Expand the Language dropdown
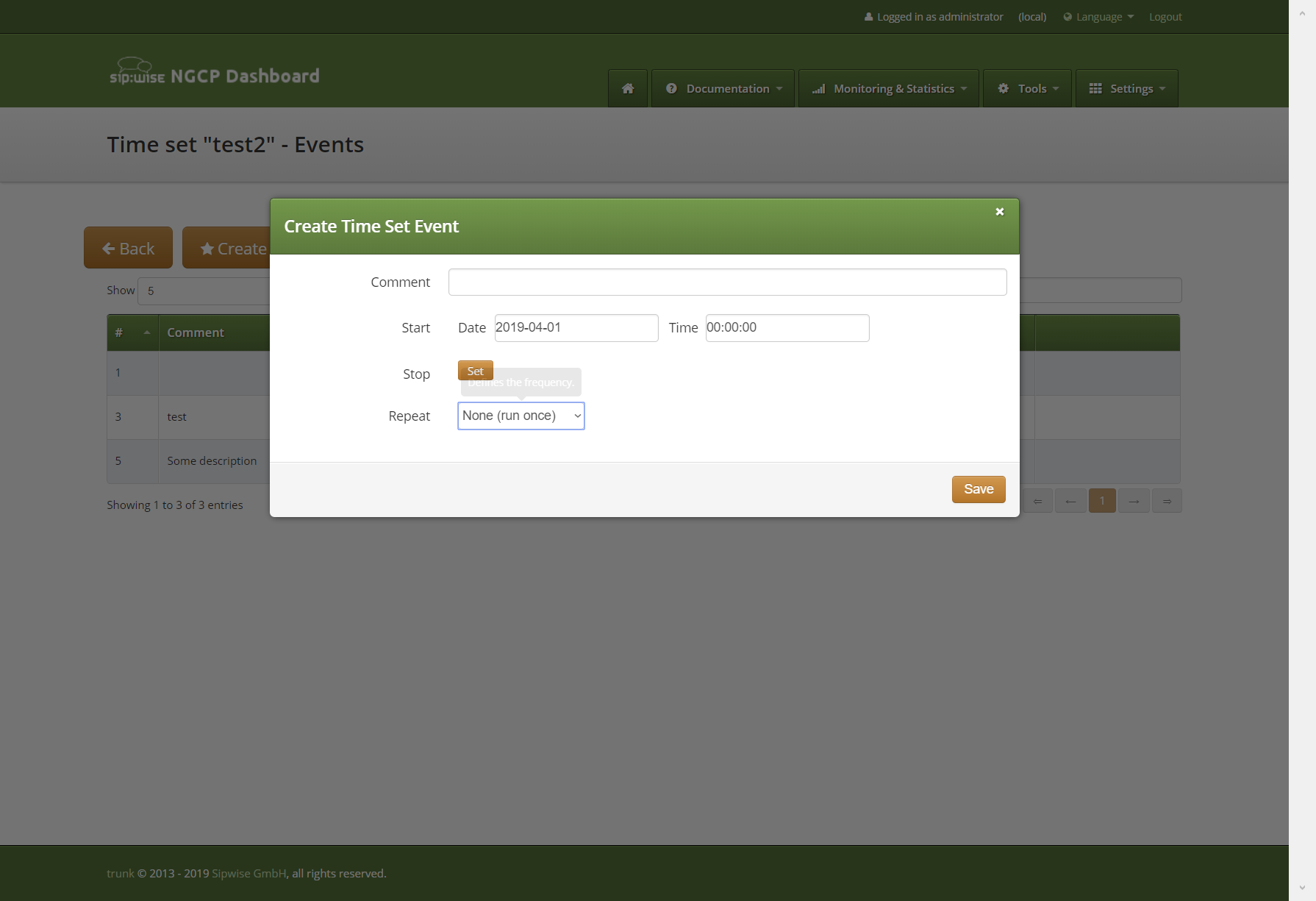The width and height of the screenshot is (1316, 901). click(x=1098, y=17)
